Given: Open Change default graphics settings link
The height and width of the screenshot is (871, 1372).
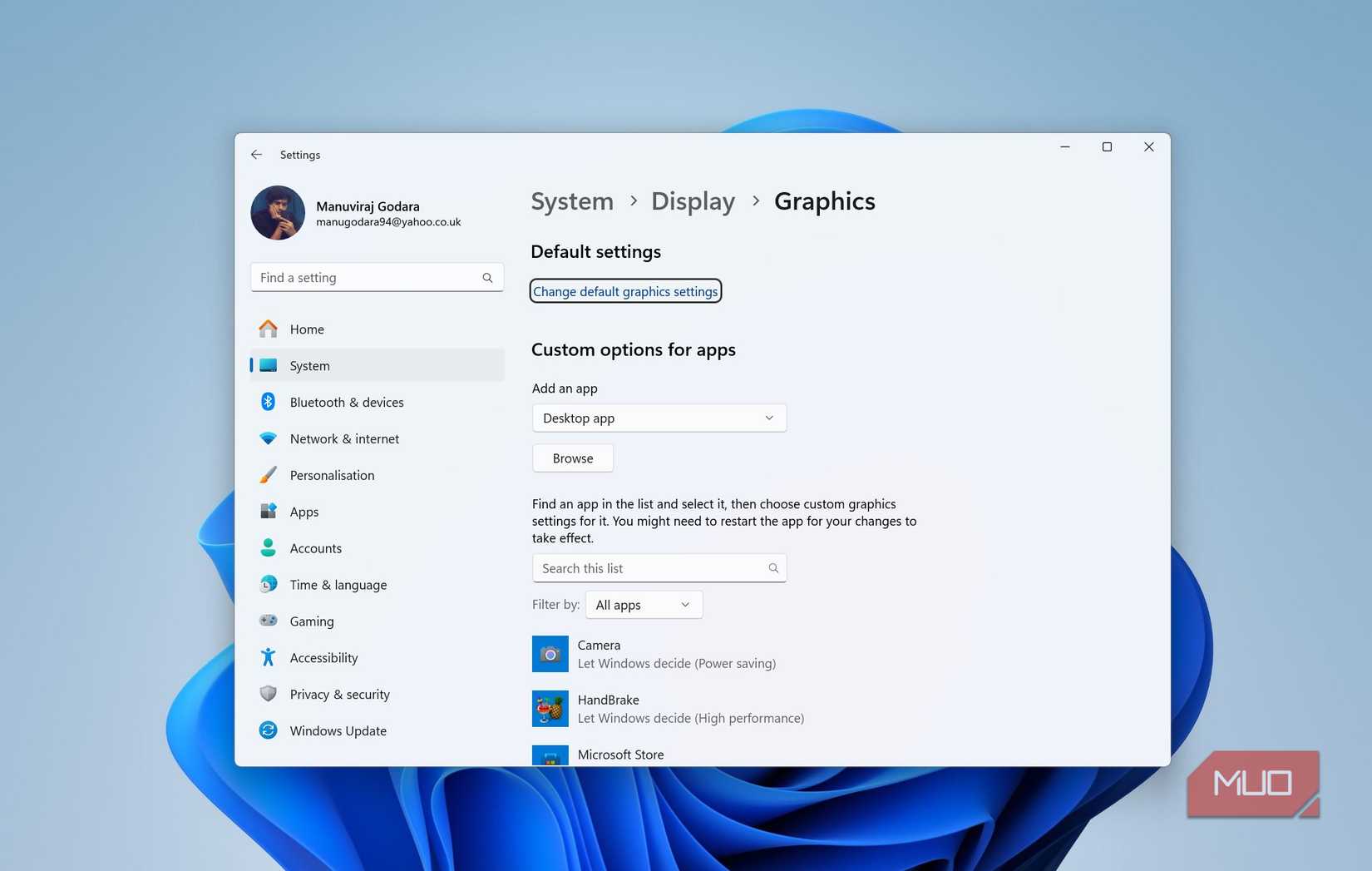Looking at the screenshot, I should [625, 291].
